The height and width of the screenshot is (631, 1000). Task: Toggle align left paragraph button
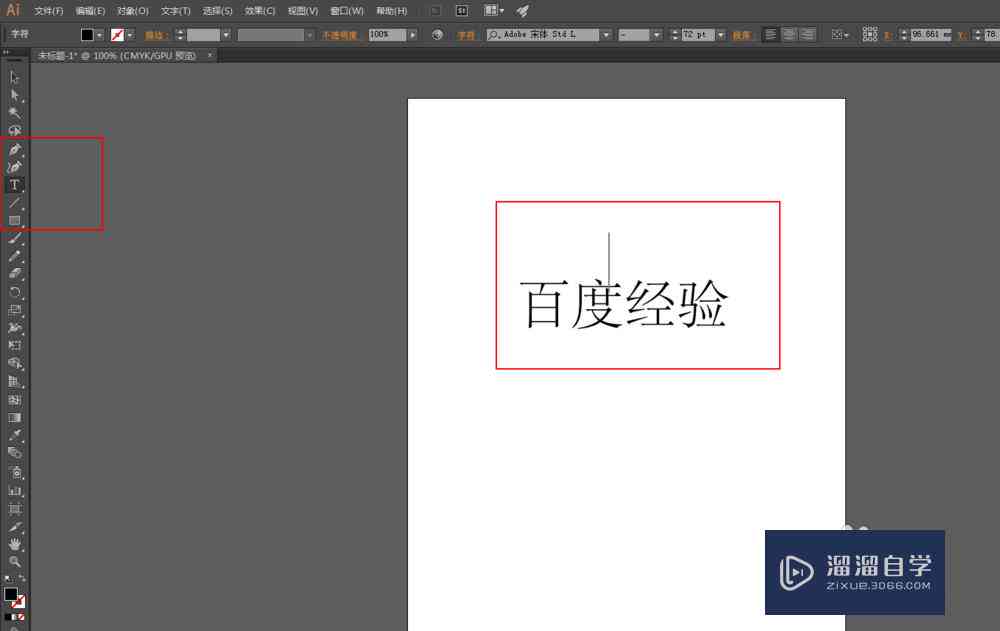pos(770,34)
